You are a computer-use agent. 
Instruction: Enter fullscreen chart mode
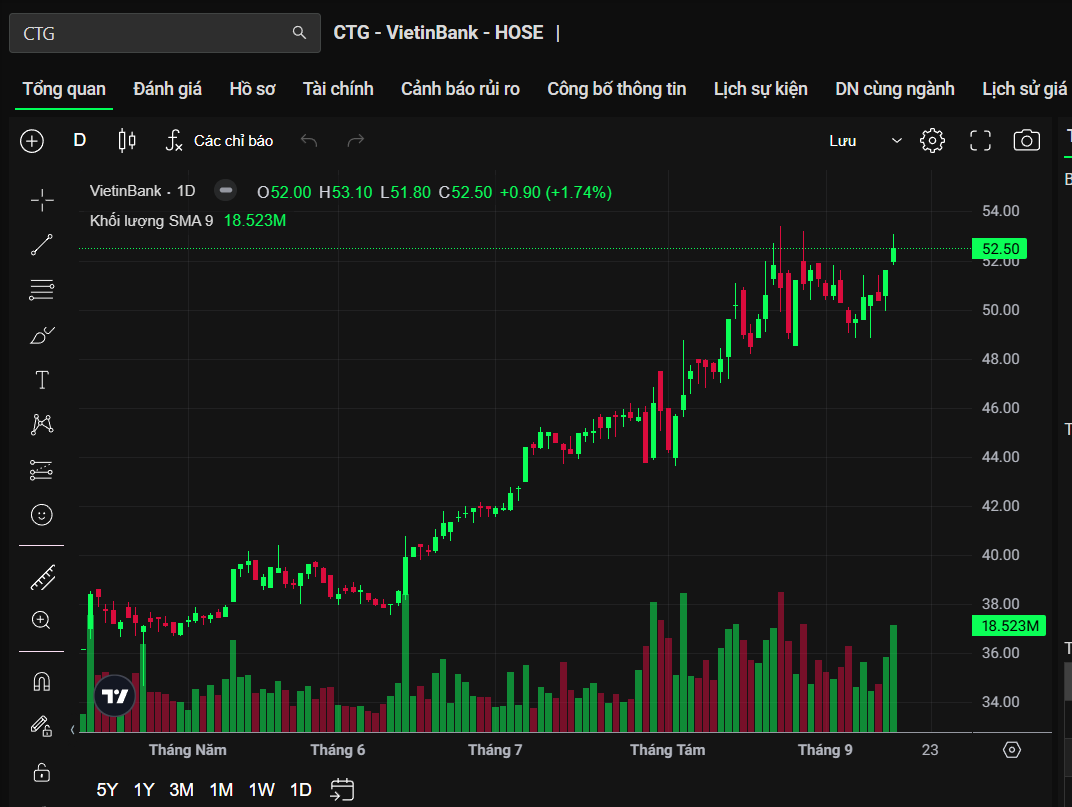(x=980, y=141)
